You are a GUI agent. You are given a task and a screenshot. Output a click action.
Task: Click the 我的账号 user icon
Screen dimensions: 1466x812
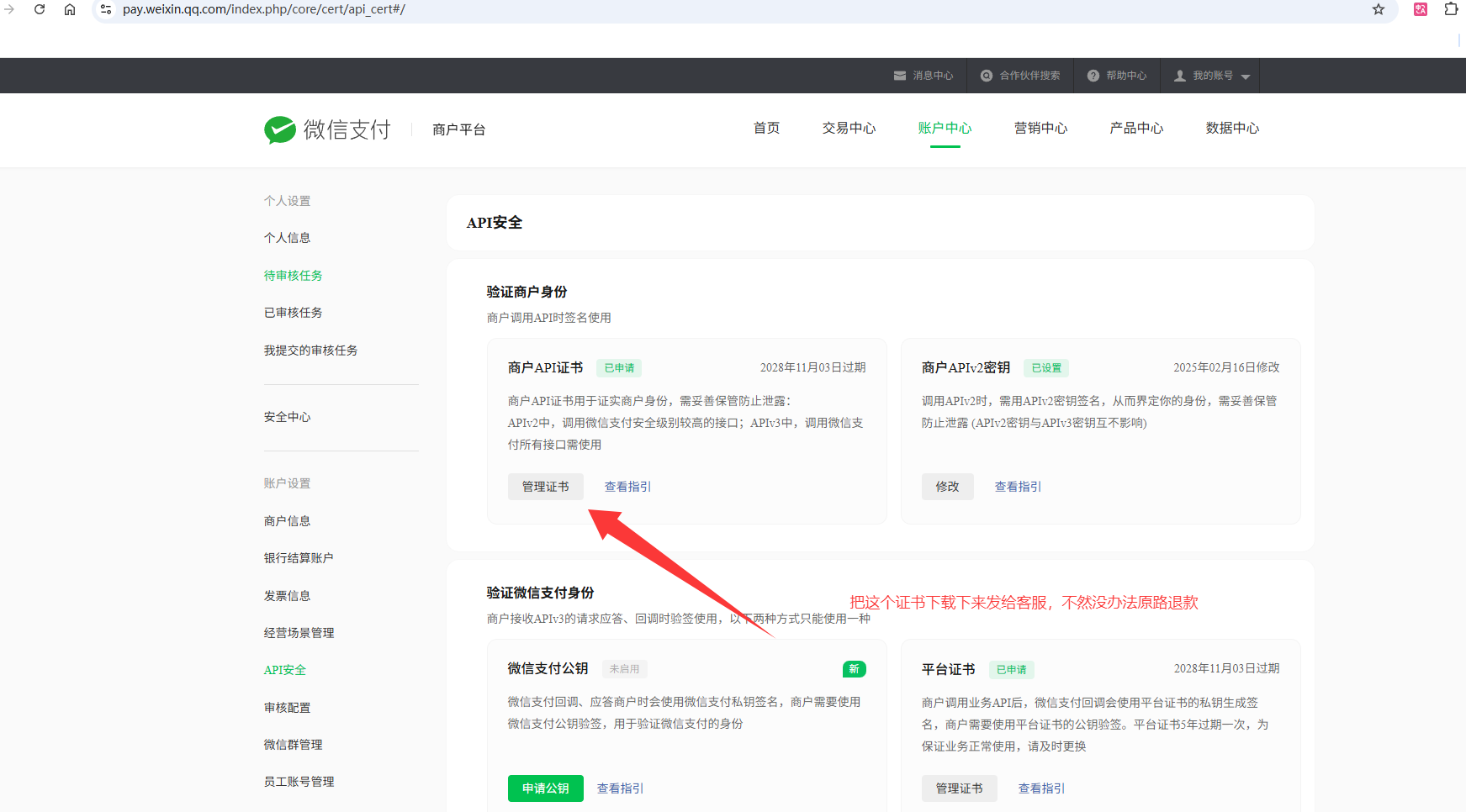[1180, 76]
